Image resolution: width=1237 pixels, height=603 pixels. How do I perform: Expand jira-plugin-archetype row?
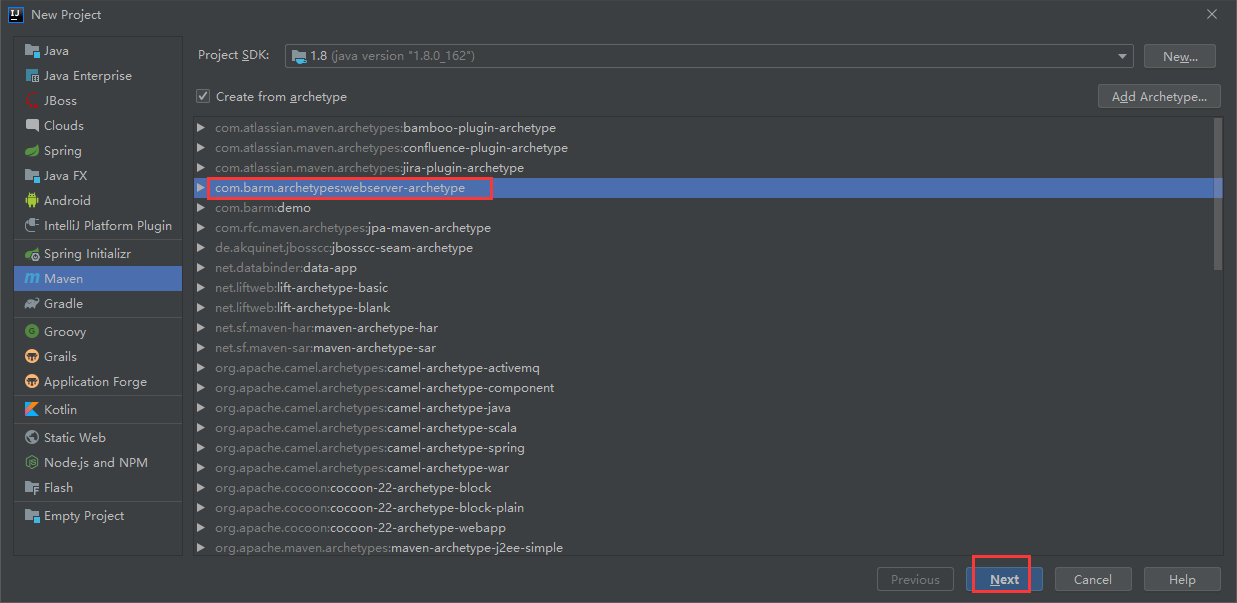[201, 168]
